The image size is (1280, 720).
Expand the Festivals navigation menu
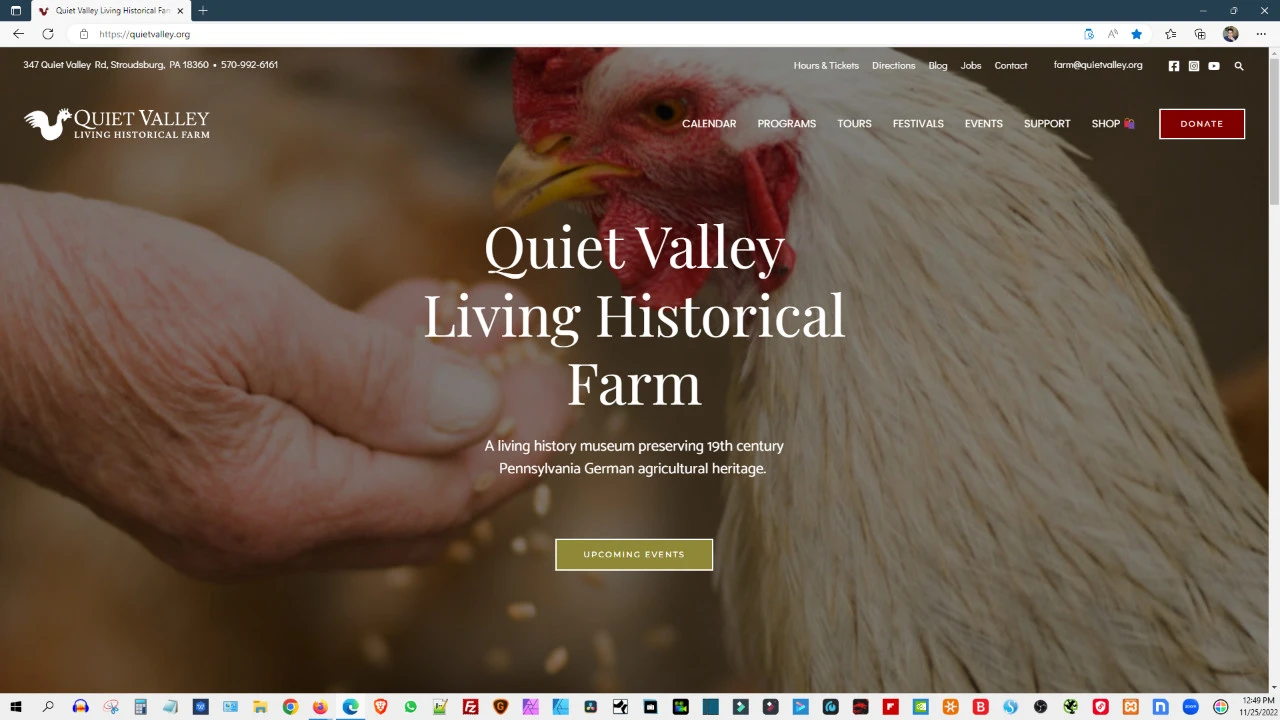click(x=918, y=124)
